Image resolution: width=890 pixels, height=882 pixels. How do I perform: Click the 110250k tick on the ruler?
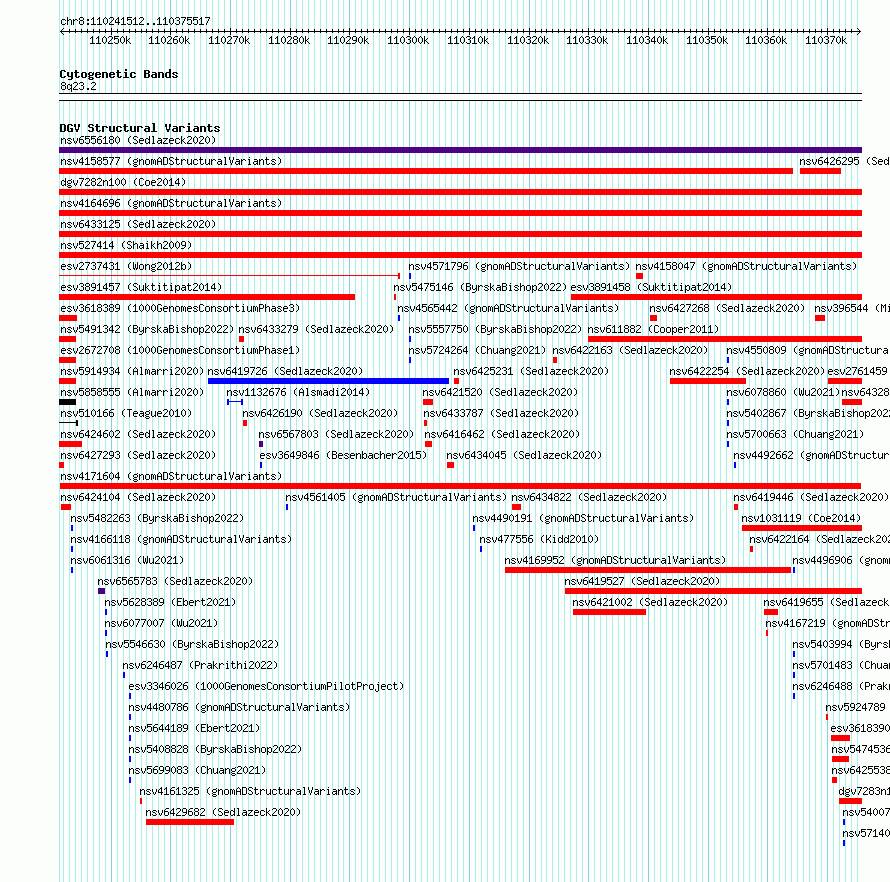click(110, 40)
